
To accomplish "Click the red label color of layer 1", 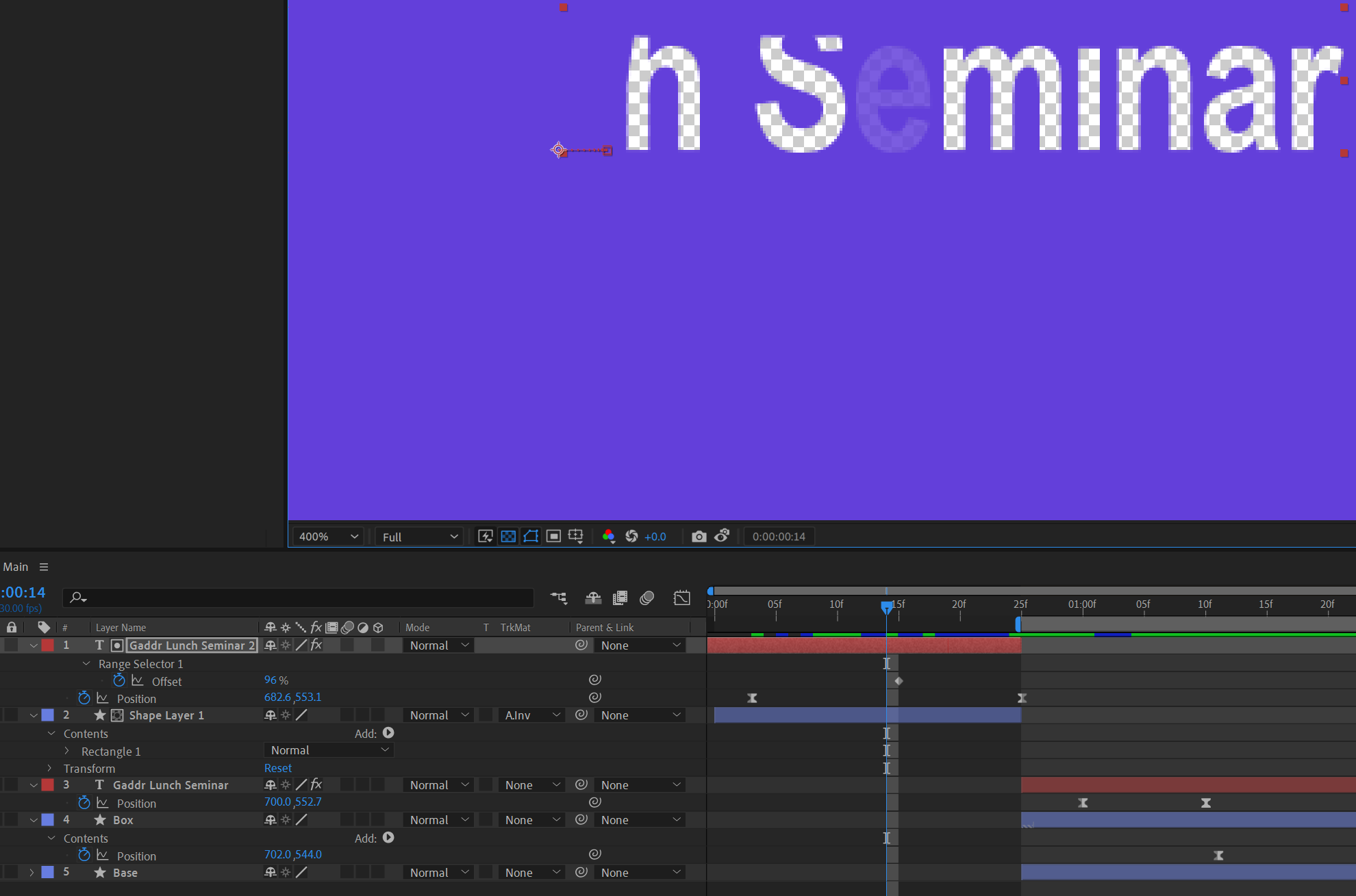I will point(48,645).
